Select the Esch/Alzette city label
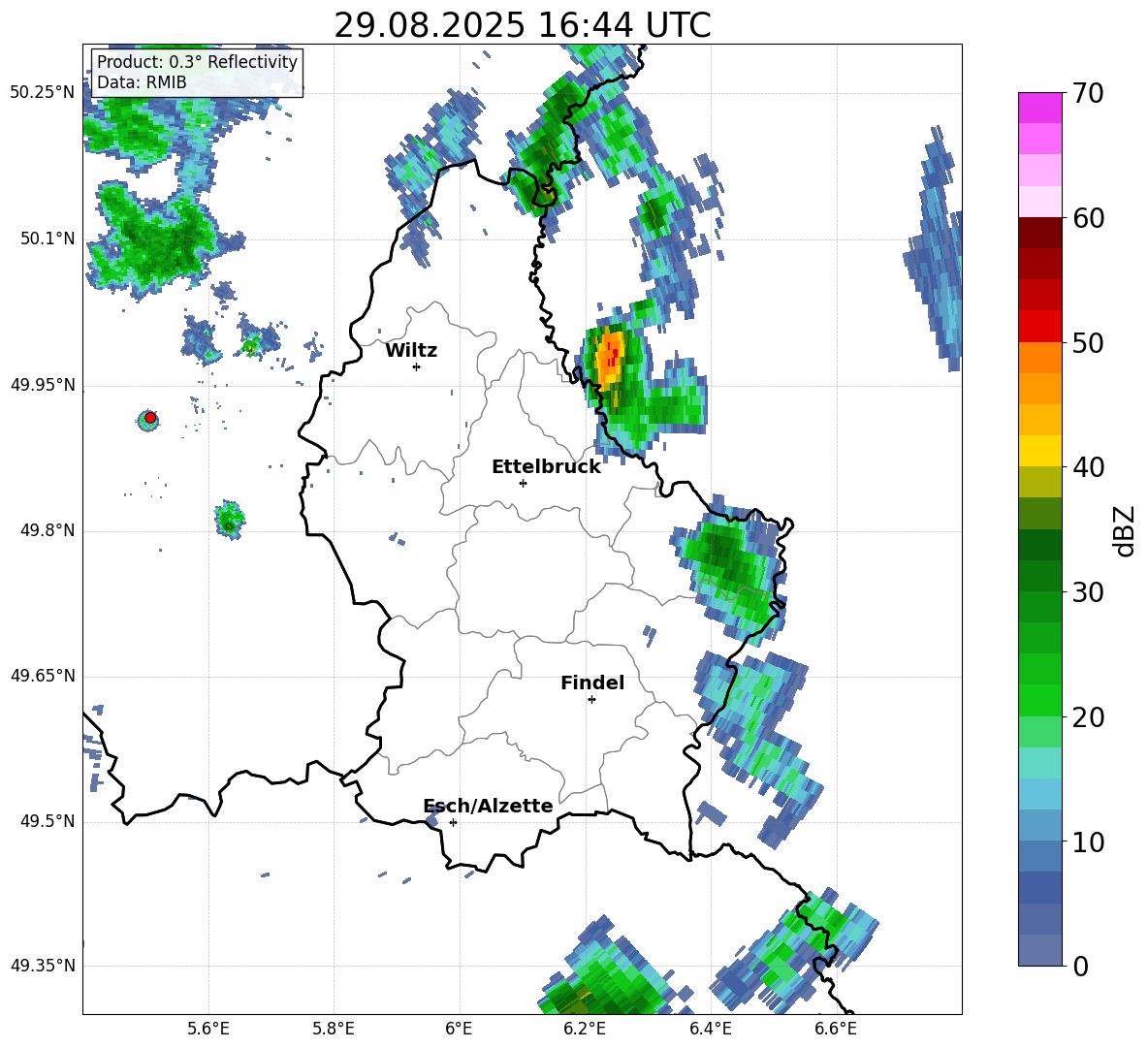The width and height of the screenshot is (1148, 1048). (488, 806)
